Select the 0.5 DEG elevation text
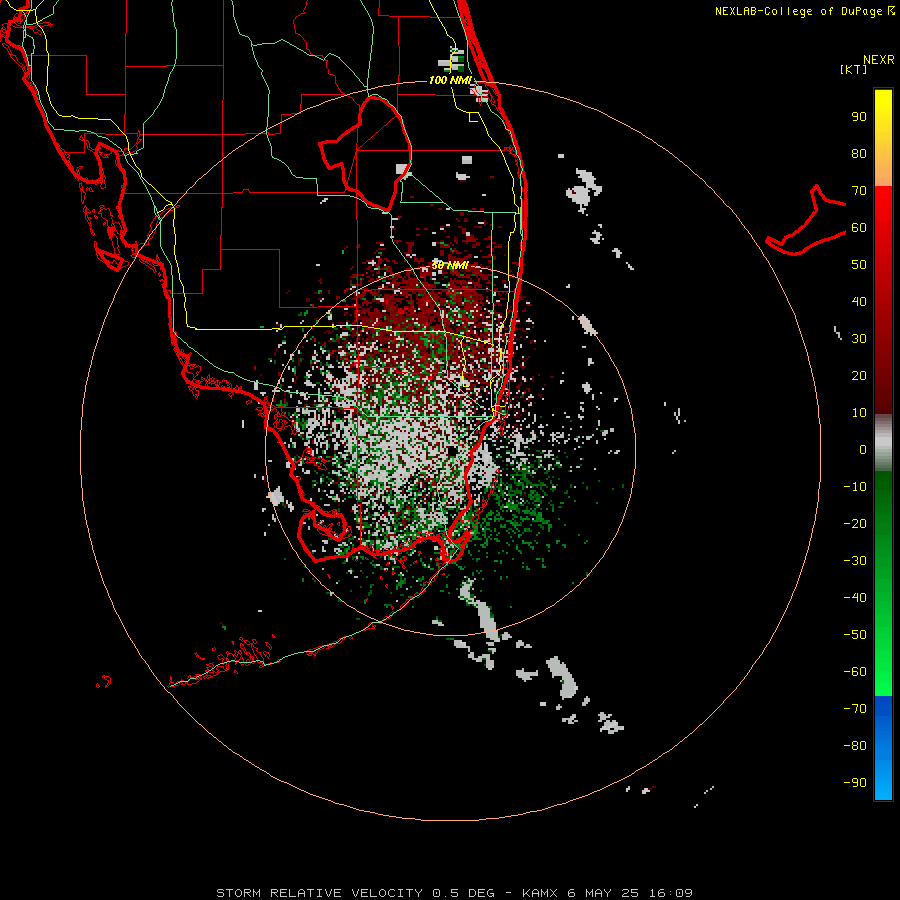The width and height of the screenshot is (900, 900). pos(469,893)
